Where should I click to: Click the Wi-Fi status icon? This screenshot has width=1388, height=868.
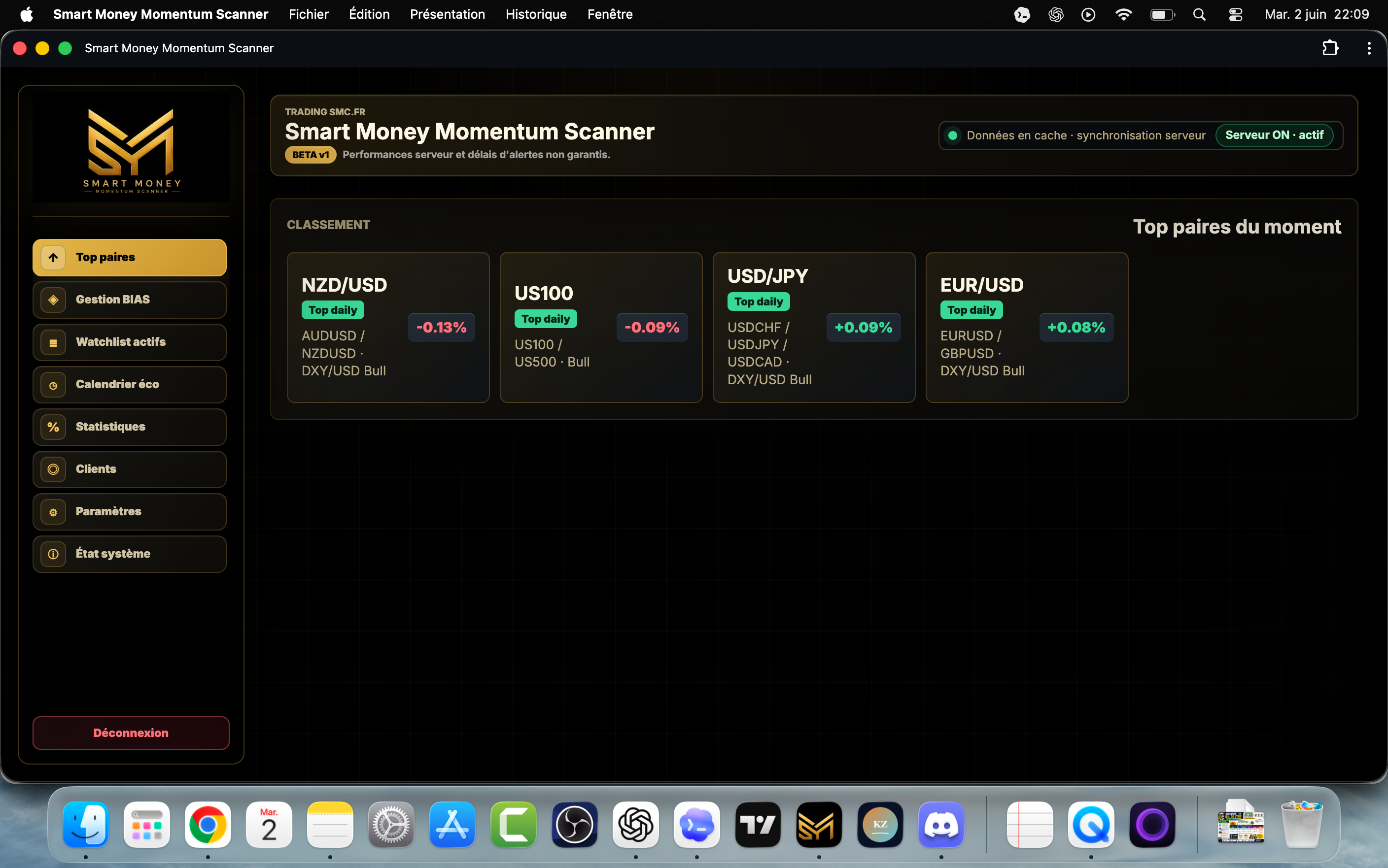click(x=1123, y=14)
